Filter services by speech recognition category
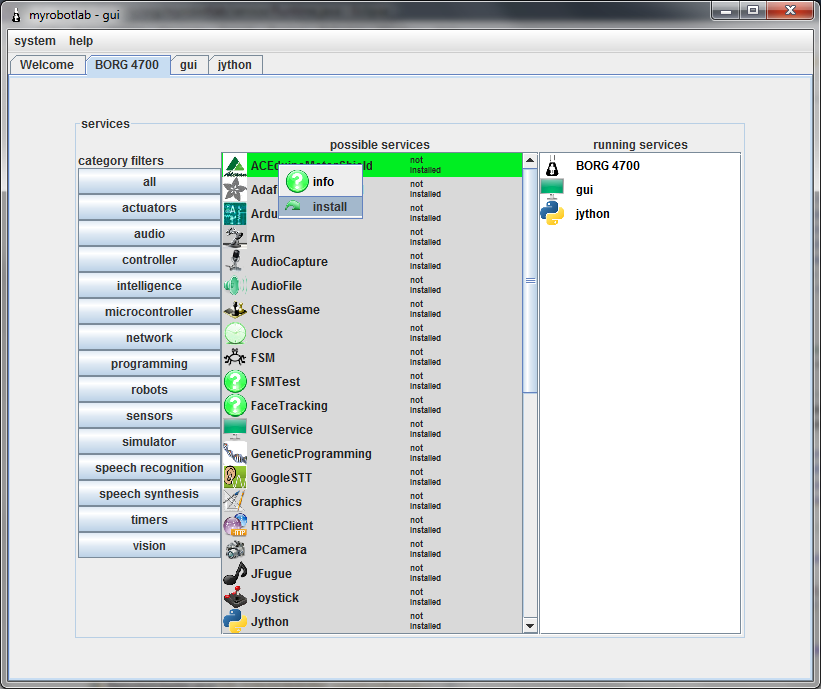 pyautogui.click(x=149, y=468)
